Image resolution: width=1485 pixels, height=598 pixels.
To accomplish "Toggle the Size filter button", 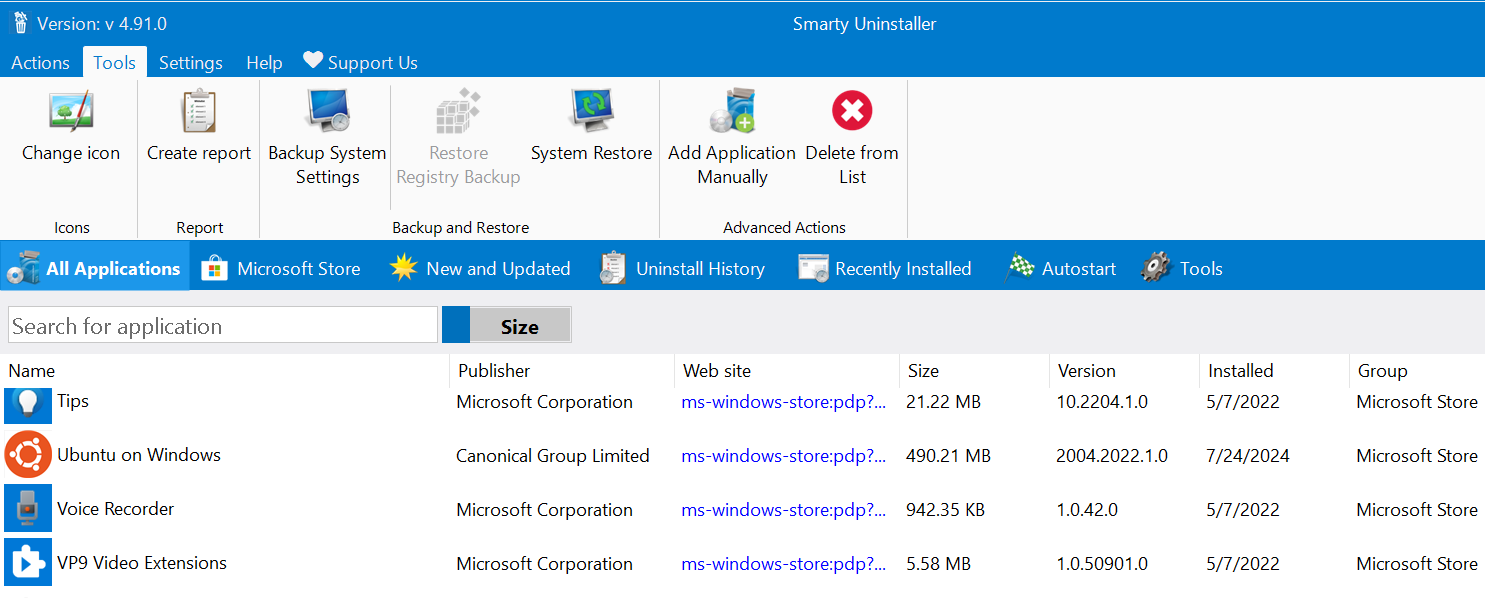I will click(x=507, y=326).
